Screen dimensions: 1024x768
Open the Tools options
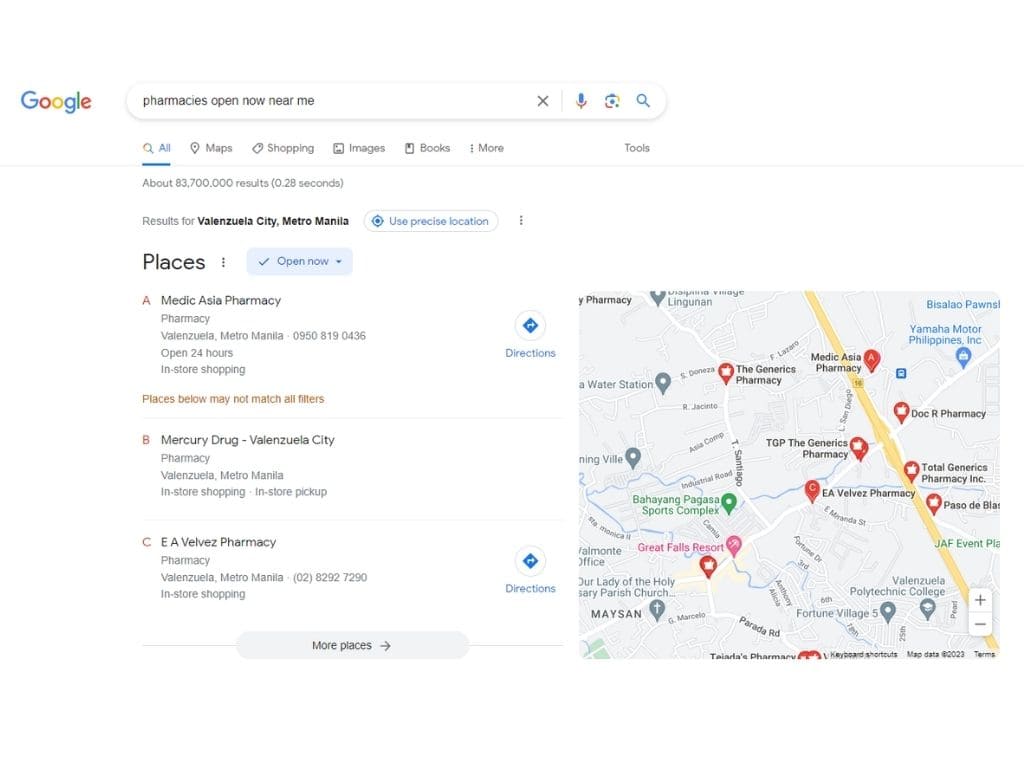[637, 148]
